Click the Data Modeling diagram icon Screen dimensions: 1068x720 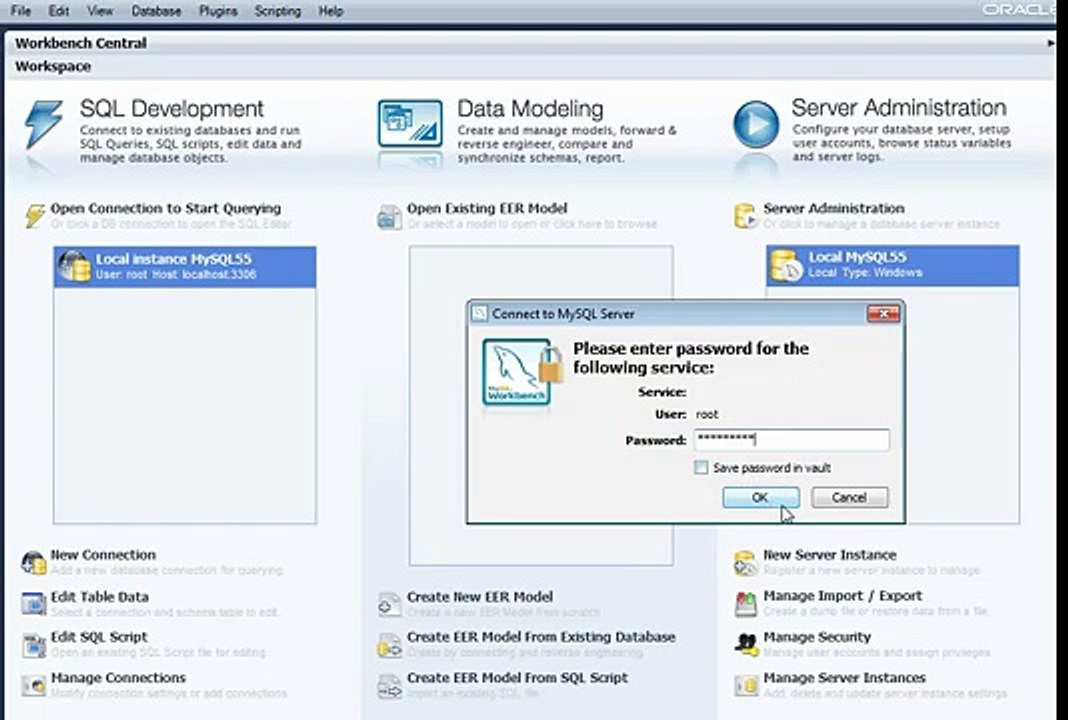tap(410, 123)
